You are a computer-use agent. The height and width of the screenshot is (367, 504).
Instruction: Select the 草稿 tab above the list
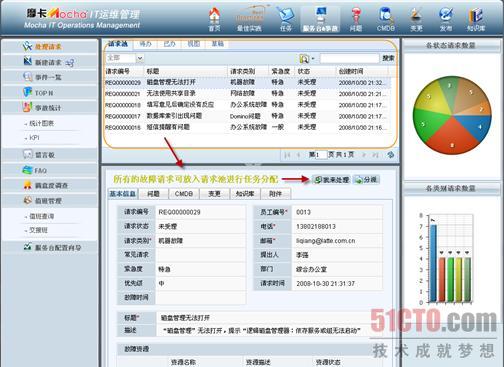218,44
